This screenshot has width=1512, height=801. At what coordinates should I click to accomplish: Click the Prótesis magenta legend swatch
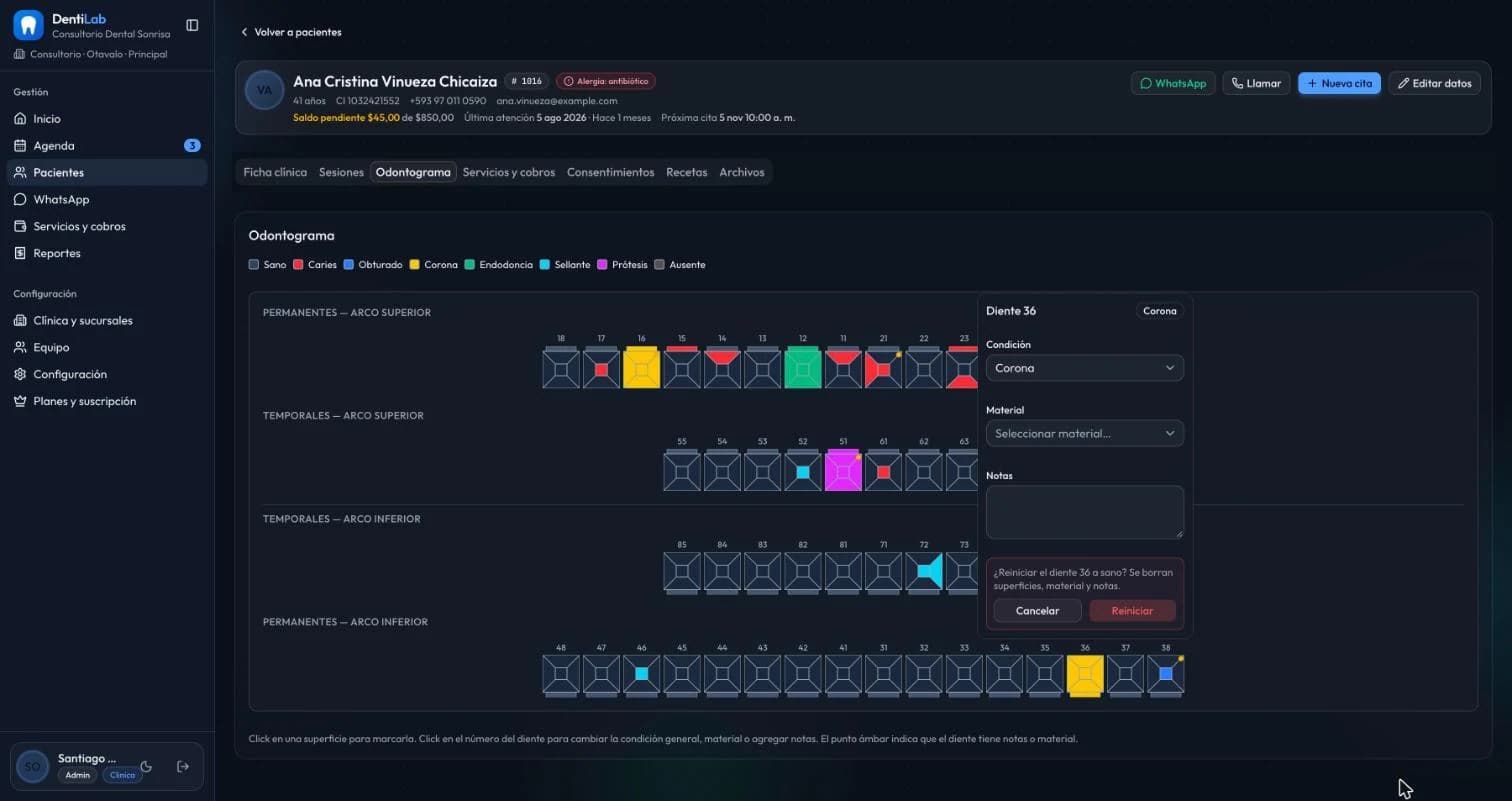tap(602, 265)
